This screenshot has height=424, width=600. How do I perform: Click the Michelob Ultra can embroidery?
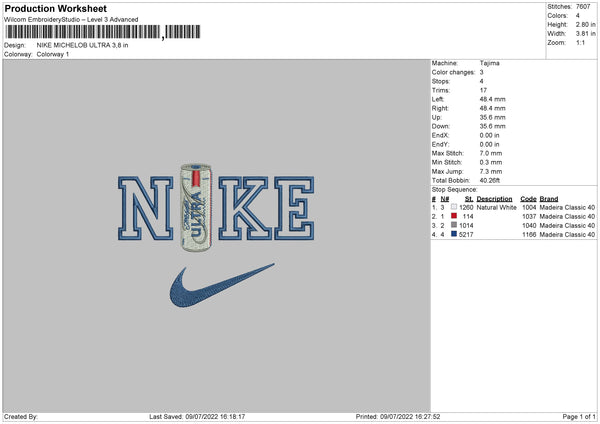coord(196,207)
